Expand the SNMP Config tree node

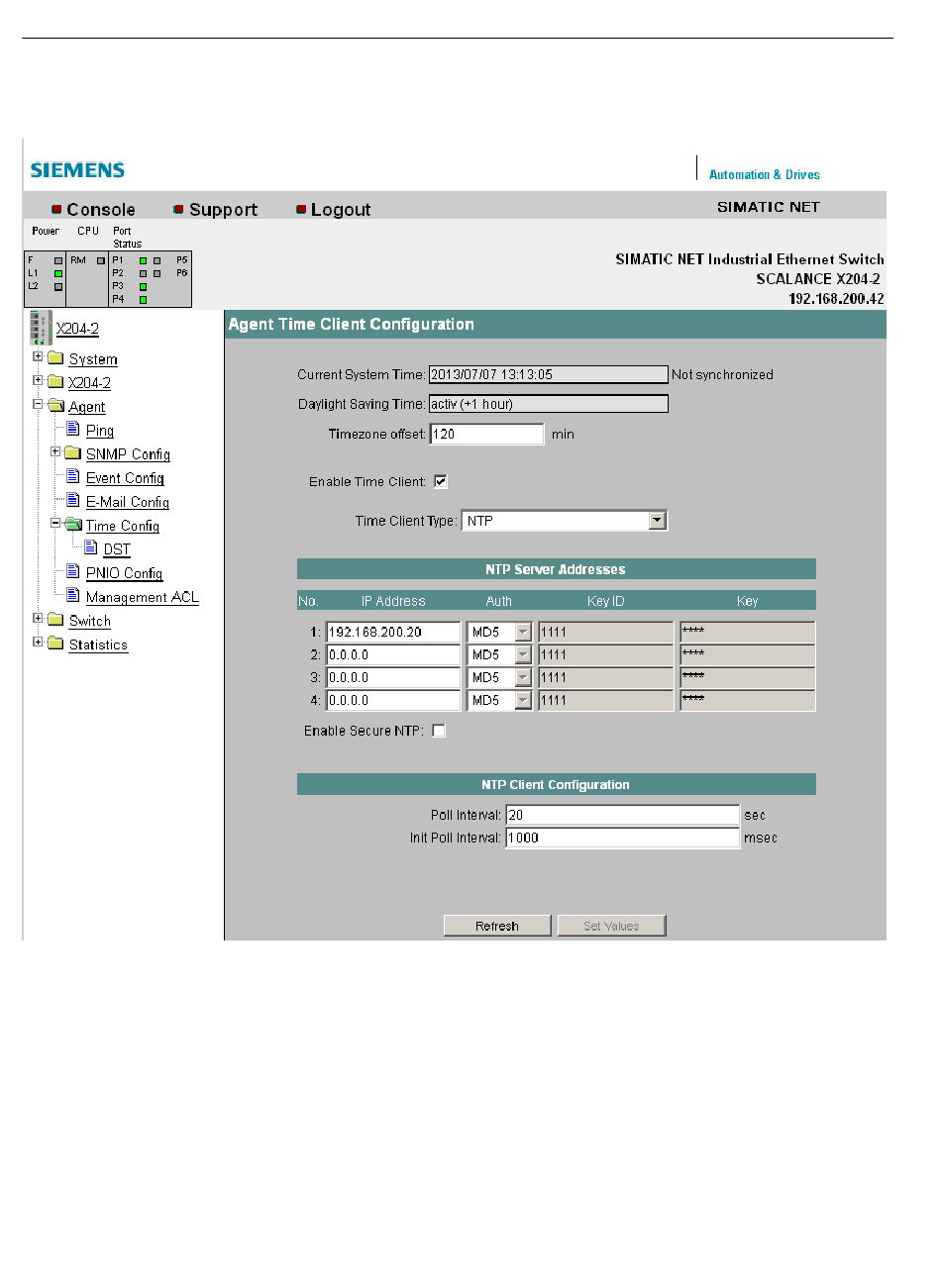pos(55,451)
